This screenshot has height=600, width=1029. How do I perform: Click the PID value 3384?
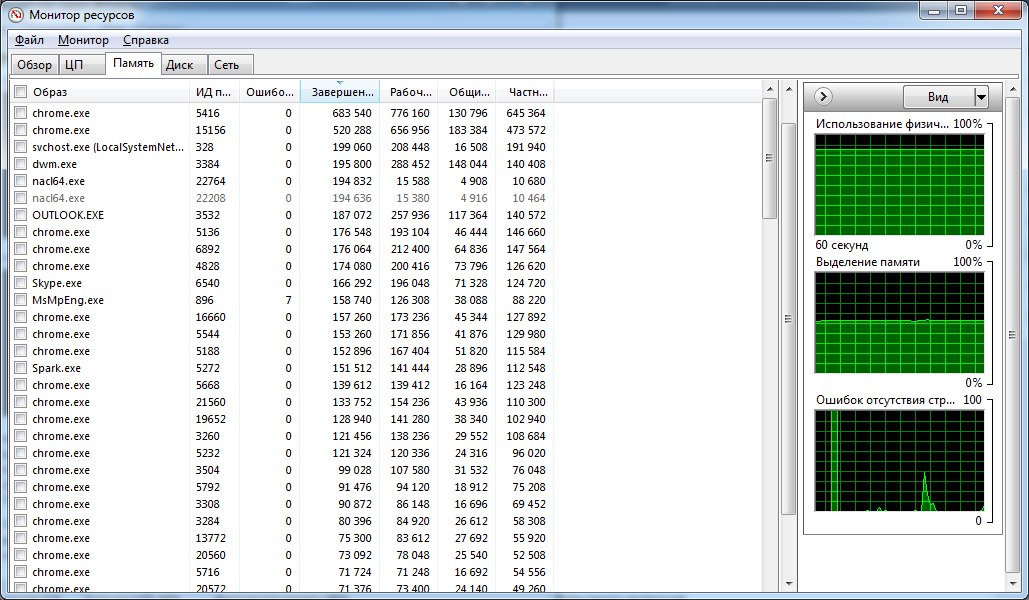tap(207, 164)
